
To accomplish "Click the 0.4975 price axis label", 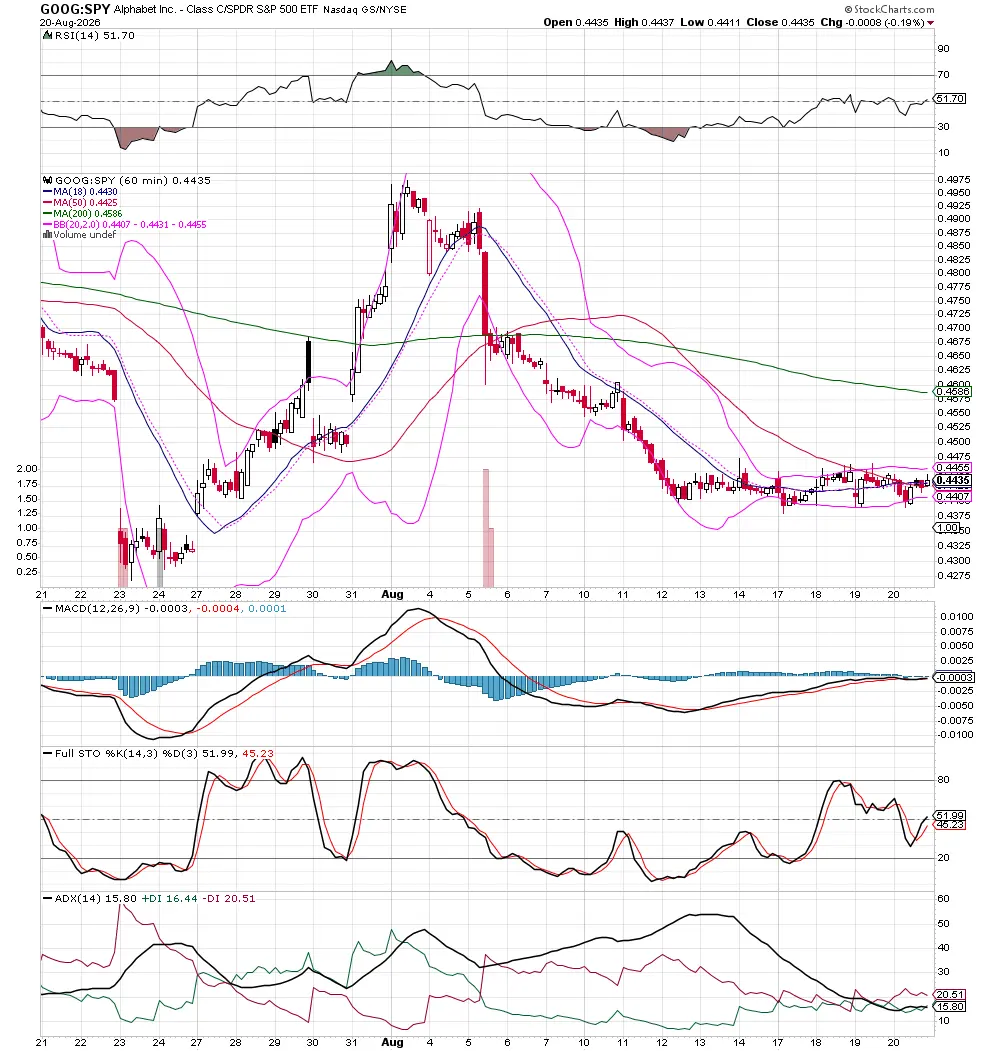I will tap(953, 179).
